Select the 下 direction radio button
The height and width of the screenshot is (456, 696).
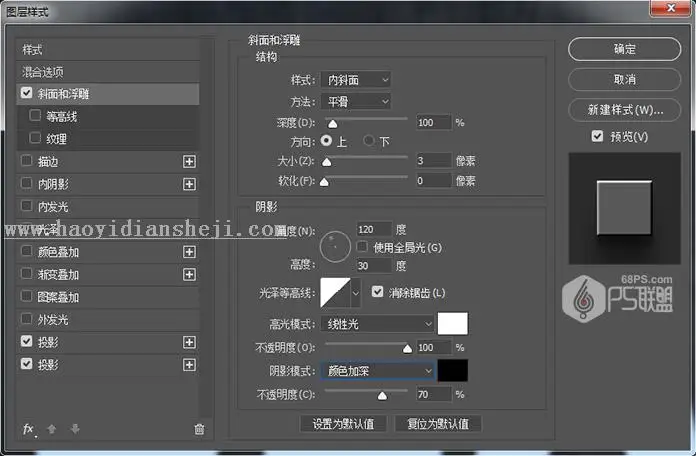[x=368, y=141]
